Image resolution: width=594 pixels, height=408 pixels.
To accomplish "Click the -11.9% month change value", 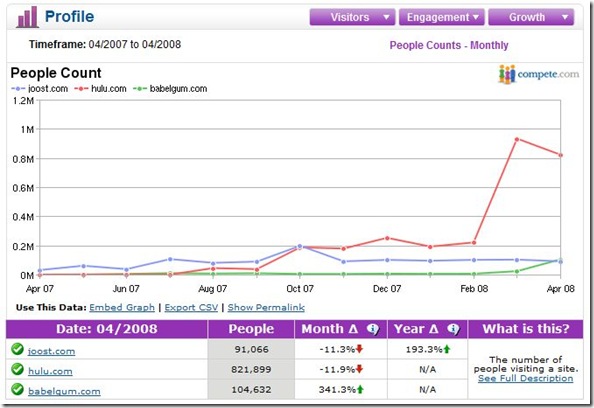I will 337,369.
